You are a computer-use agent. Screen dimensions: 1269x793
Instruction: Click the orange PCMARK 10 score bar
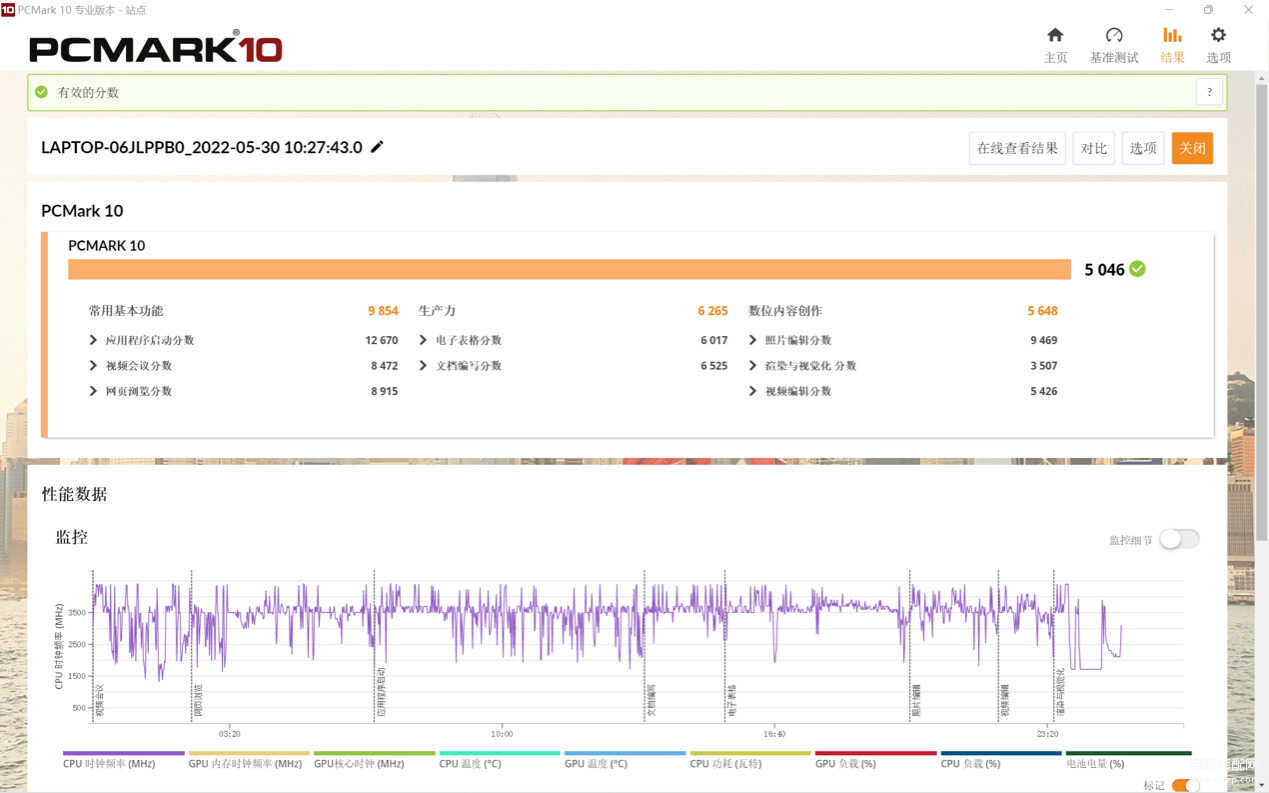[x=570, y=269]
